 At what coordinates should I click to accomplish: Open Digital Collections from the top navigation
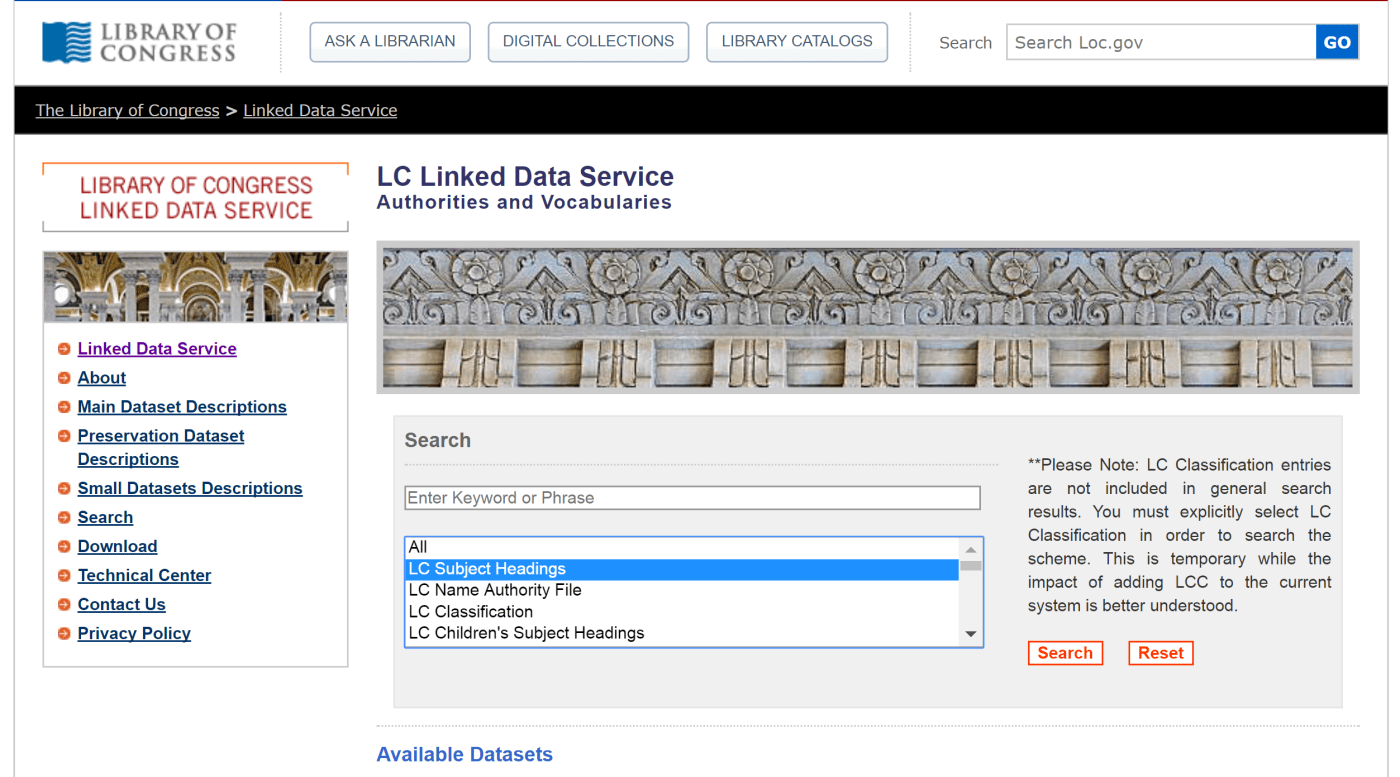click(588, 42)
